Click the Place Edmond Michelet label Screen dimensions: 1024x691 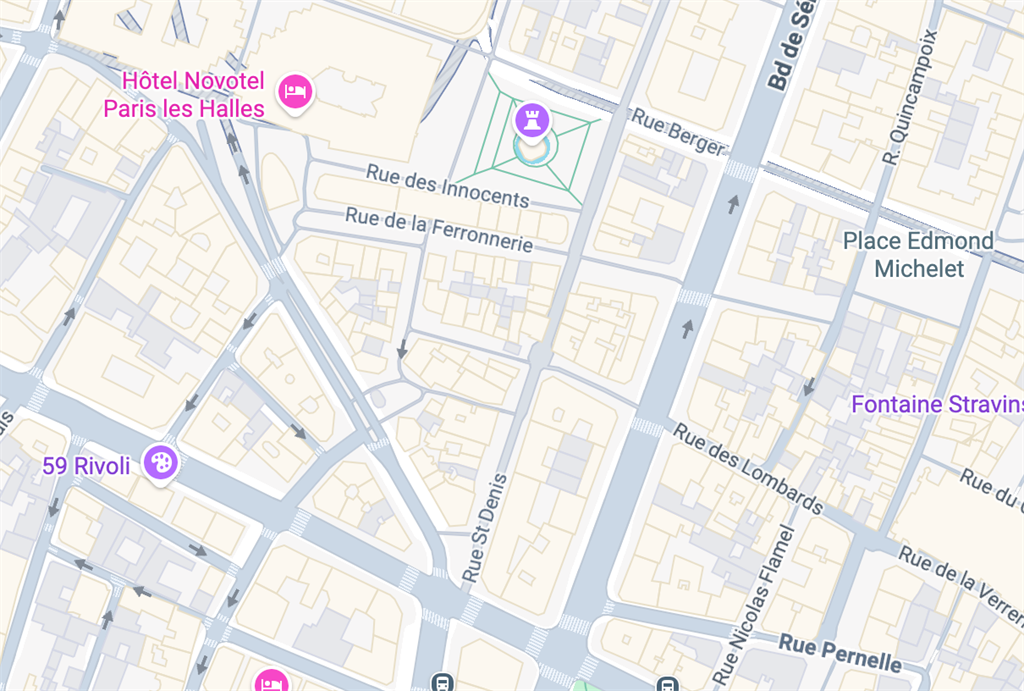tap(918, 254)
